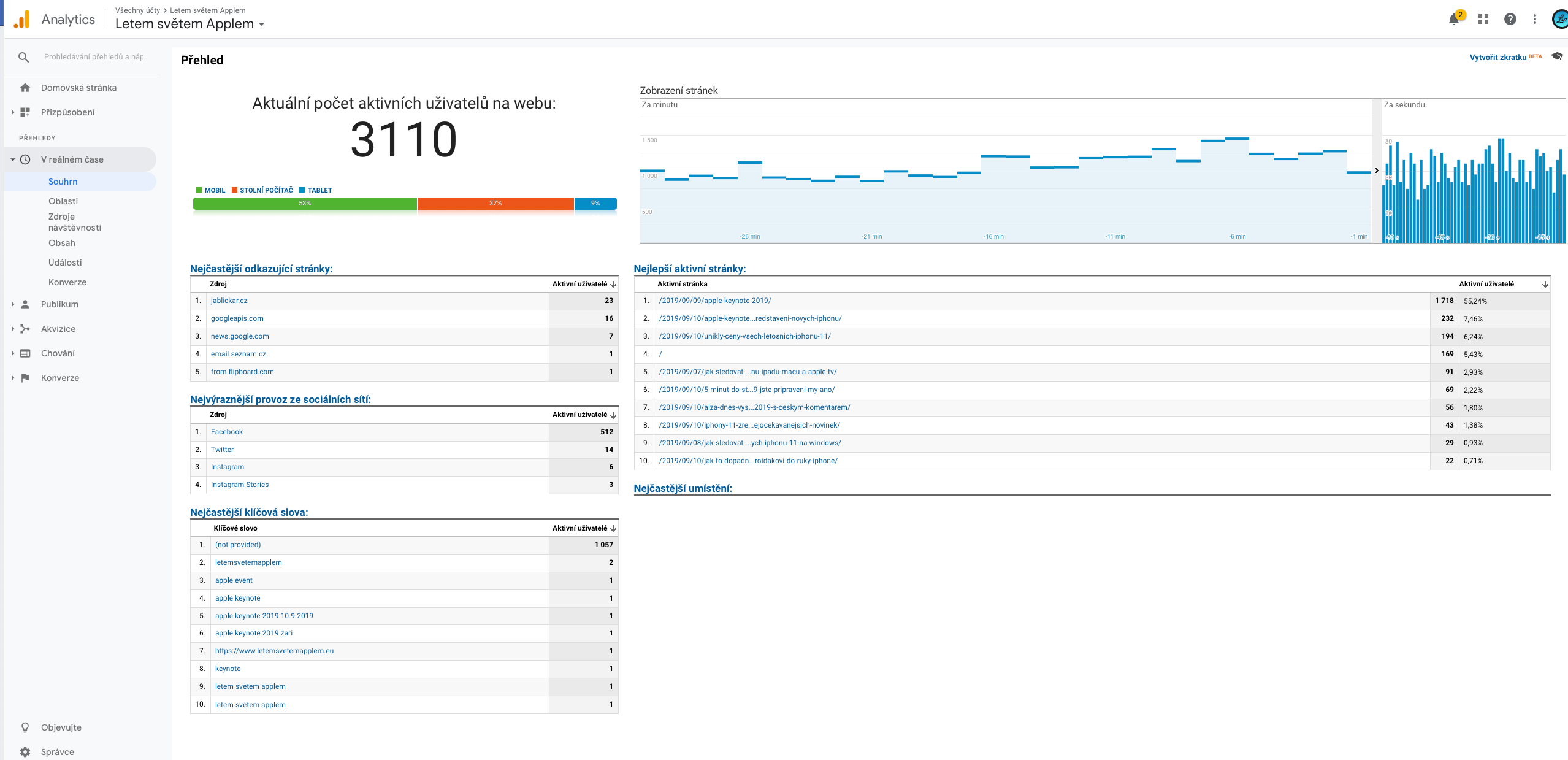
Task: Open the notifications bell icon
Action: coord(1453,19)
